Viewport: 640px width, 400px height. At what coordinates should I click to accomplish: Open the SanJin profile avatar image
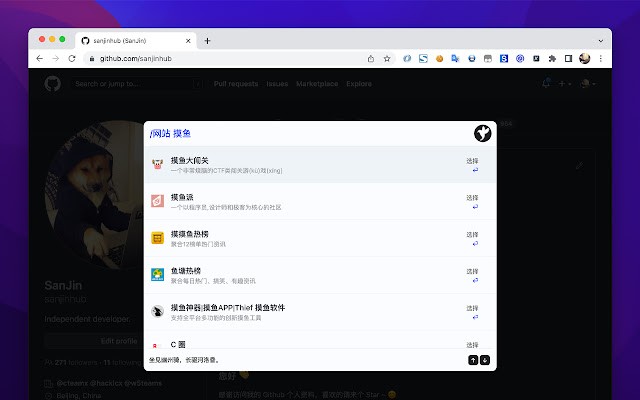point(94,195)
